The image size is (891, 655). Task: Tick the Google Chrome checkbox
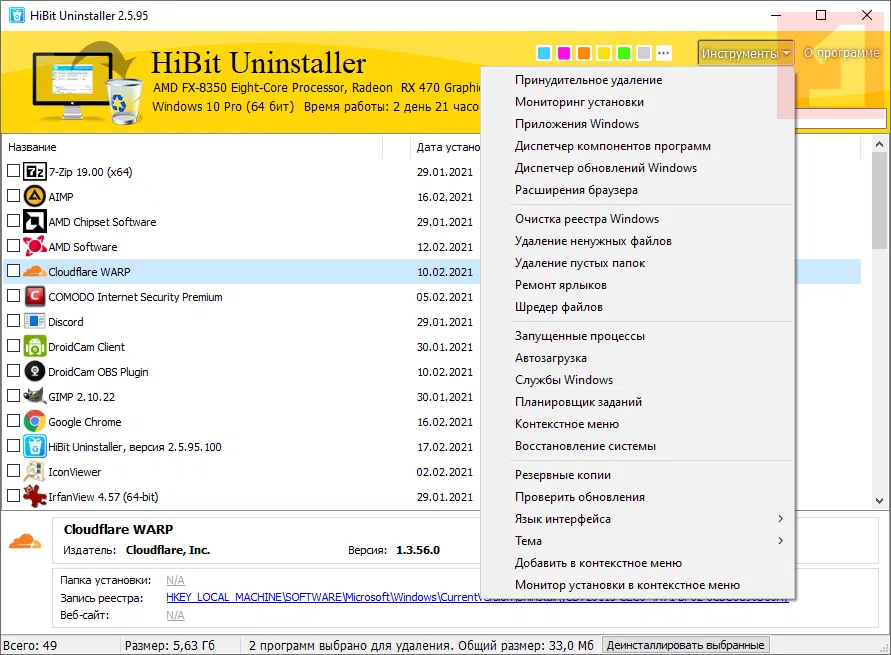click(x=14, y=420)
